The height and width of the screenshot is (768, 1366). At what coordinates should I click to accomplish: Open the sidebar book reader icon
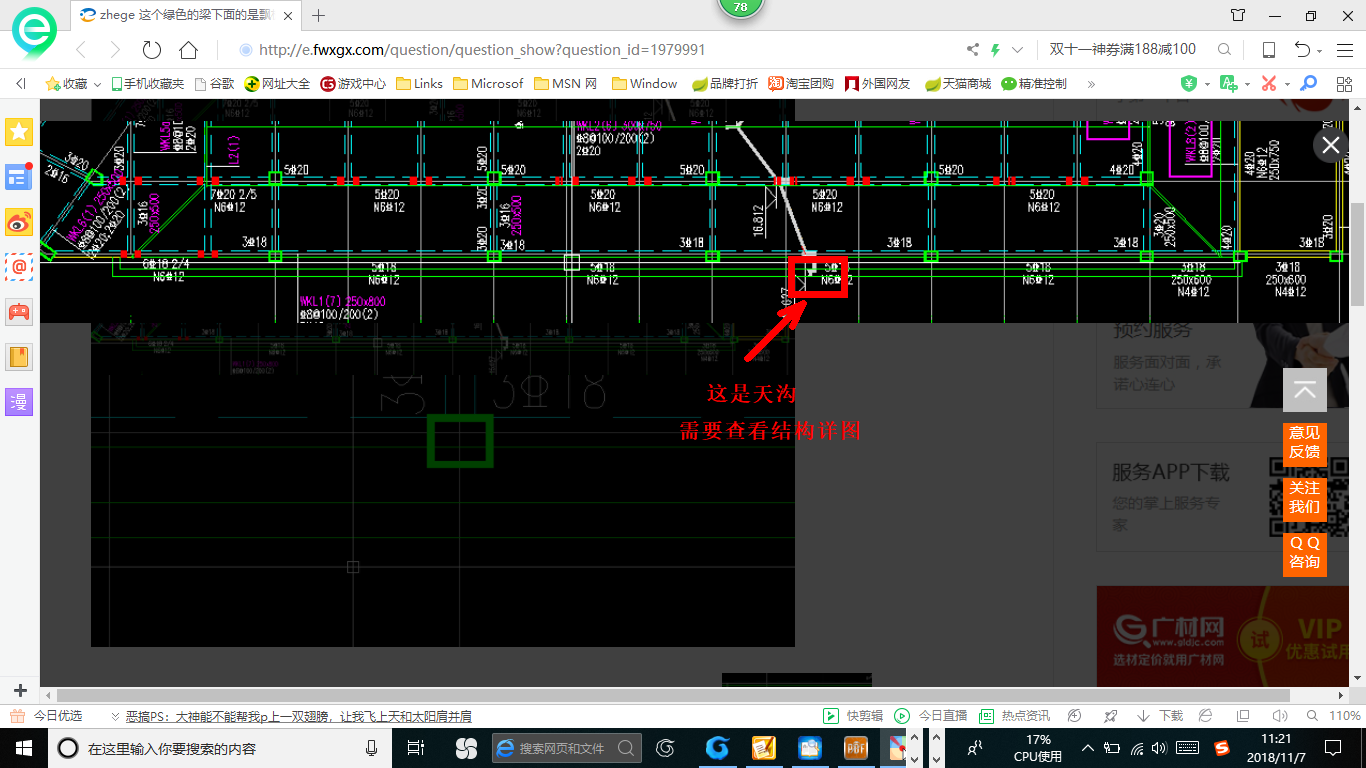tap(20, 356)
